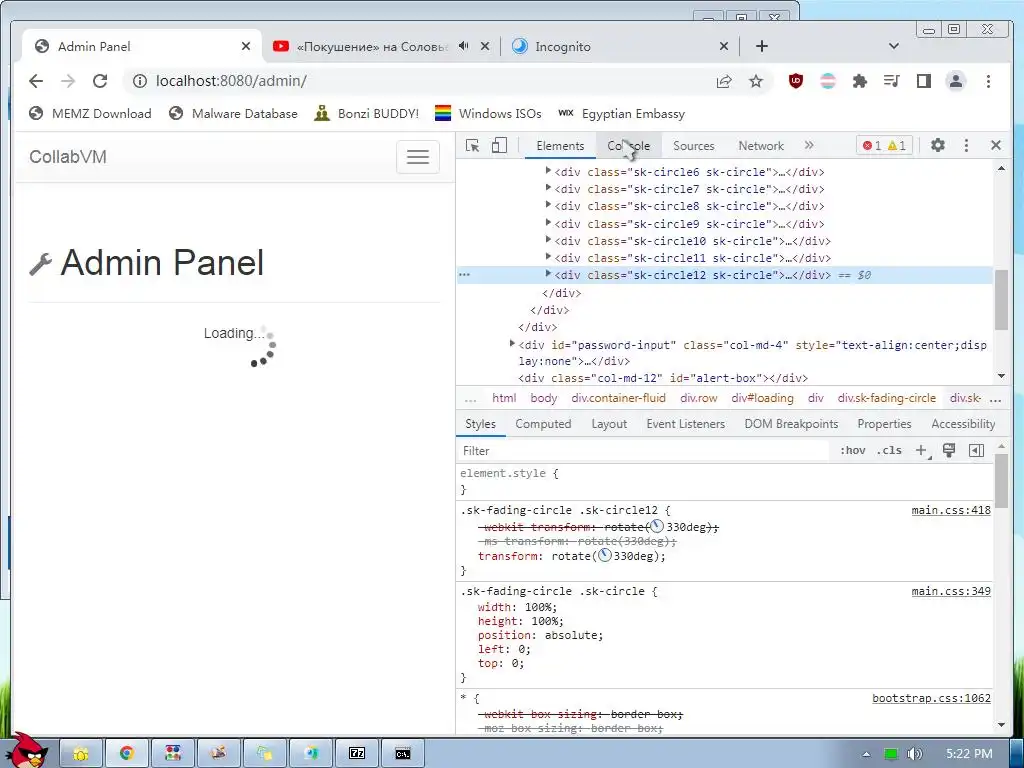
Task: Open the DOM Breakpoints subtab
Action: point(791,424)
